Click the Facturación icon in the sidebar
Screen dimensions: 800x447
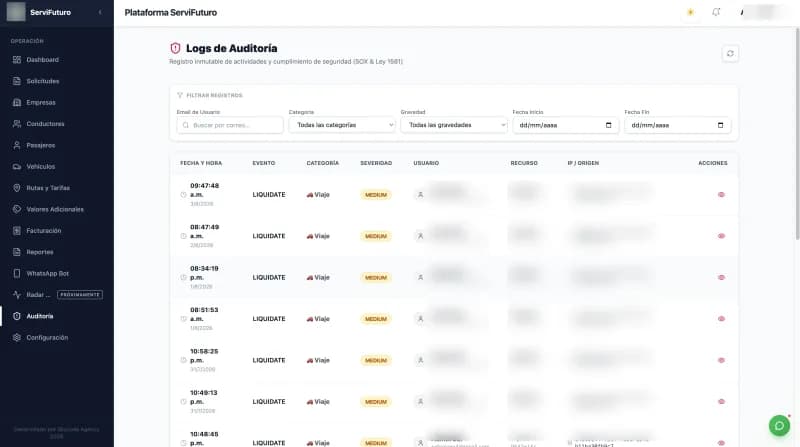[17, 231]
